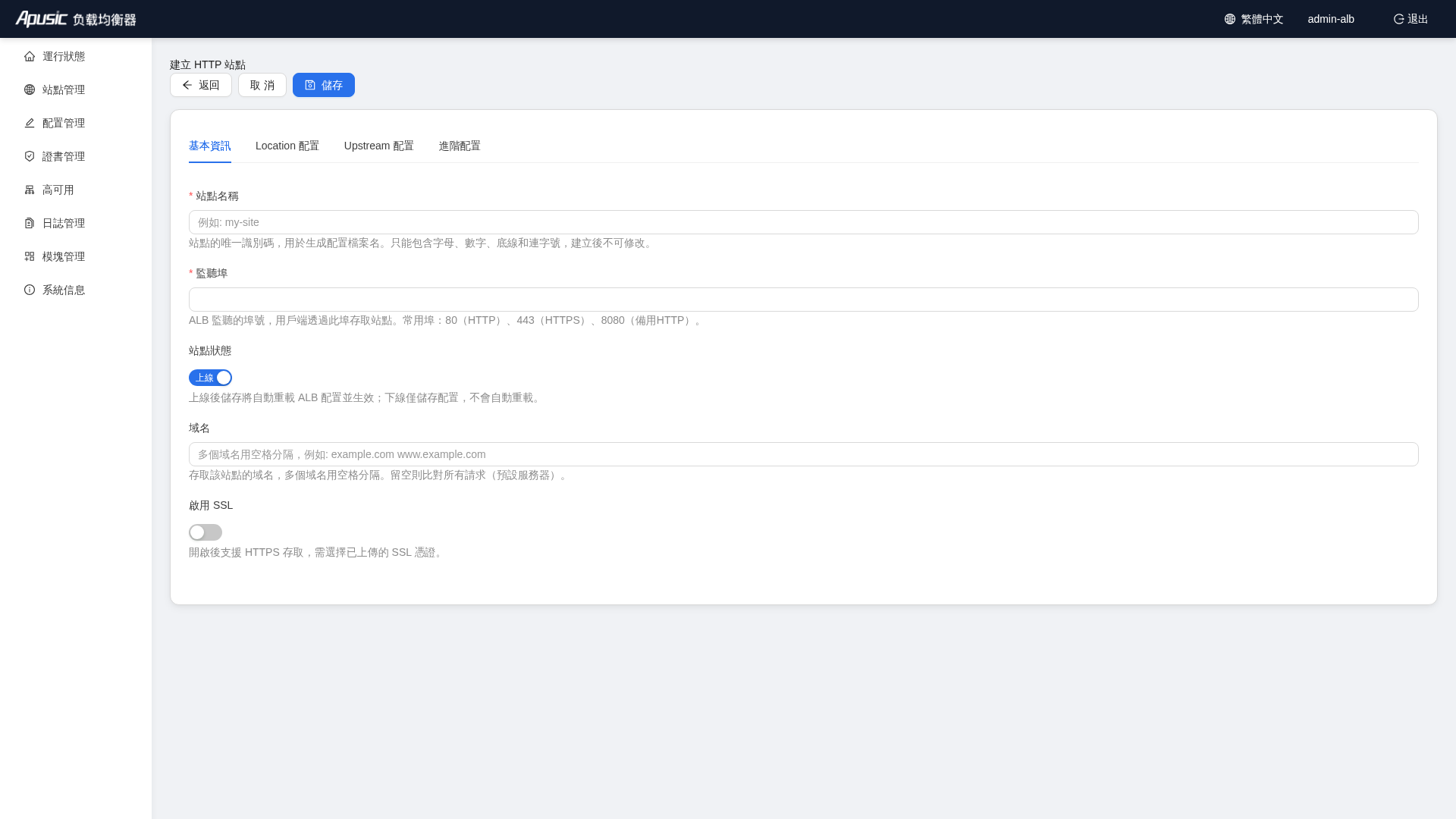The height and width of the screenshot is (819, 1456).
Task: Click the document icon beside 日誌管理
Action: click(x=30, y=223)
